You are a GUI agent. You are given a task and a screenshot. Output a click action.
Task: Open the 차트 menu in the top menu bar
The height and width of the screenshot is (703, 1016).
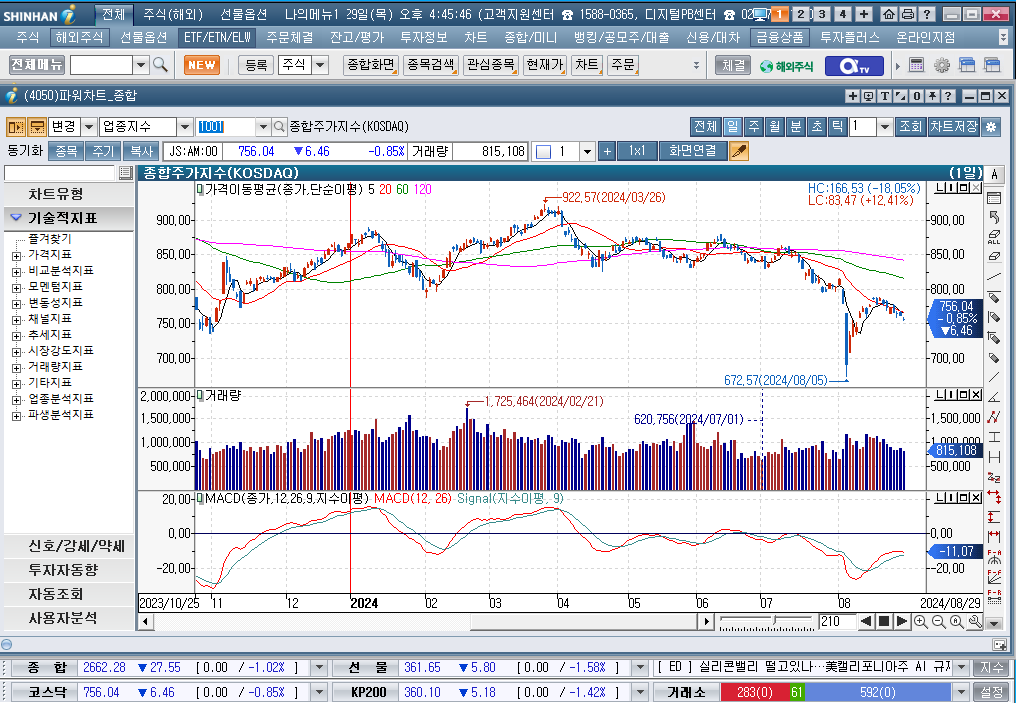(476, 38)
